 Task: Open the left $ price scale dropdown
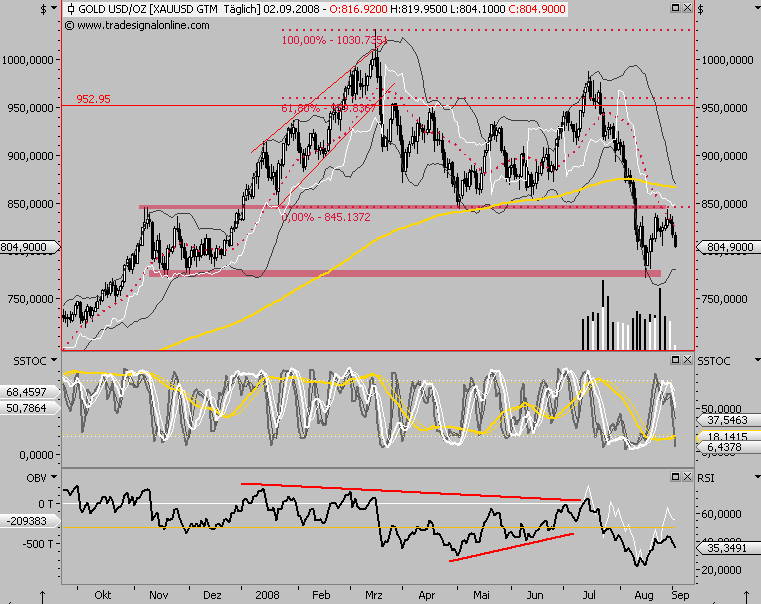pos(54,8)
